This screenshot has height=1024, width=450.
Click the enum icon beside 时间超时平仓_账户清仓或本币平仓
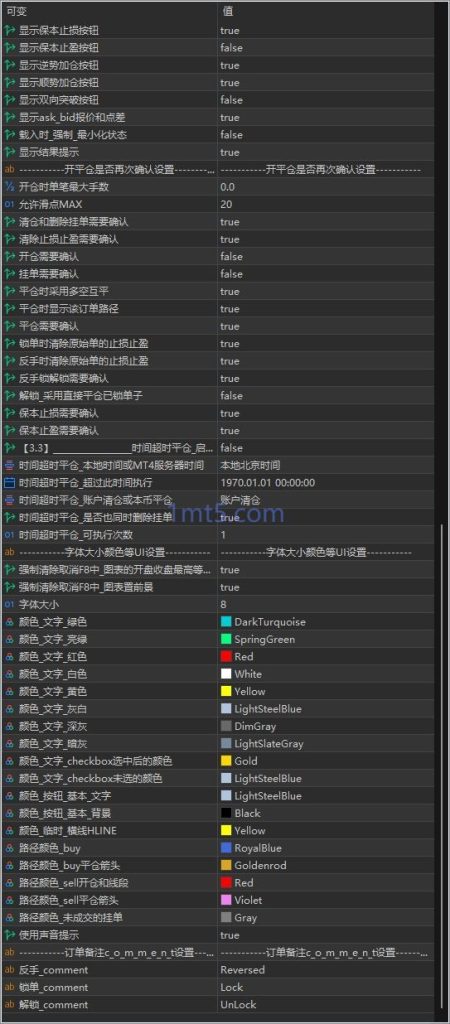(x=9, y=500)
